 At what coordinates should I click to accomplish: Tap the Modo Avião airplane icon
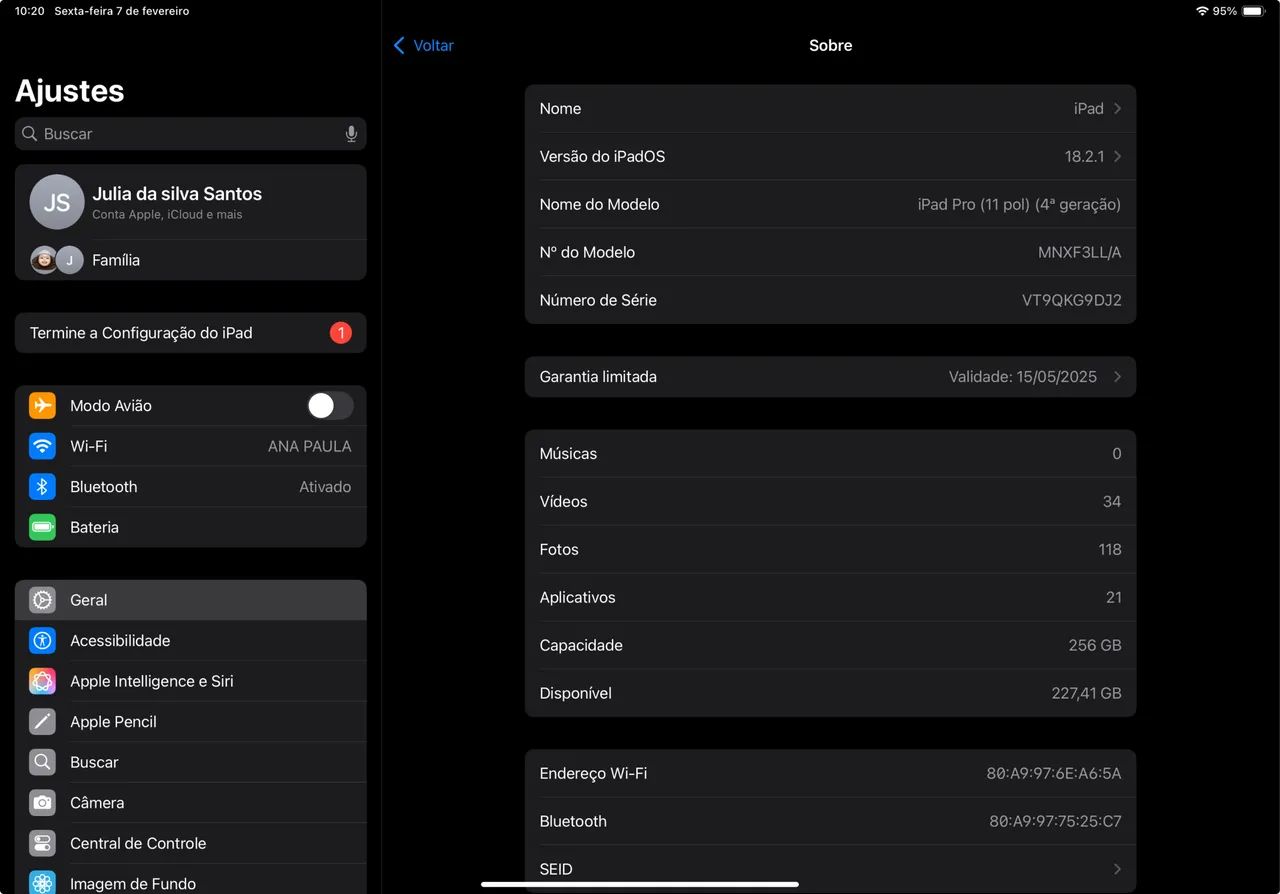click(x=42, y=405)
